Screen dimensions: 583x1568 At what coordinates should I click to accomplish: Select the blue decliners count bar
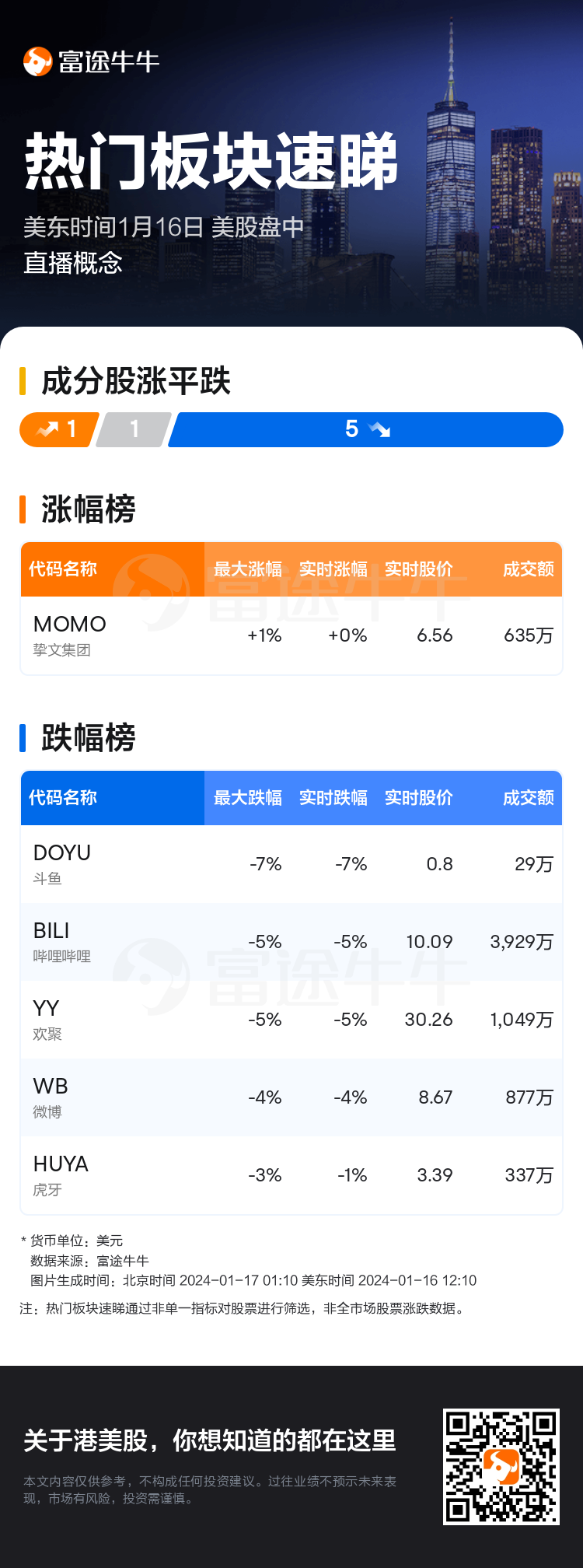pyautogui.click(x=365, y=429)
